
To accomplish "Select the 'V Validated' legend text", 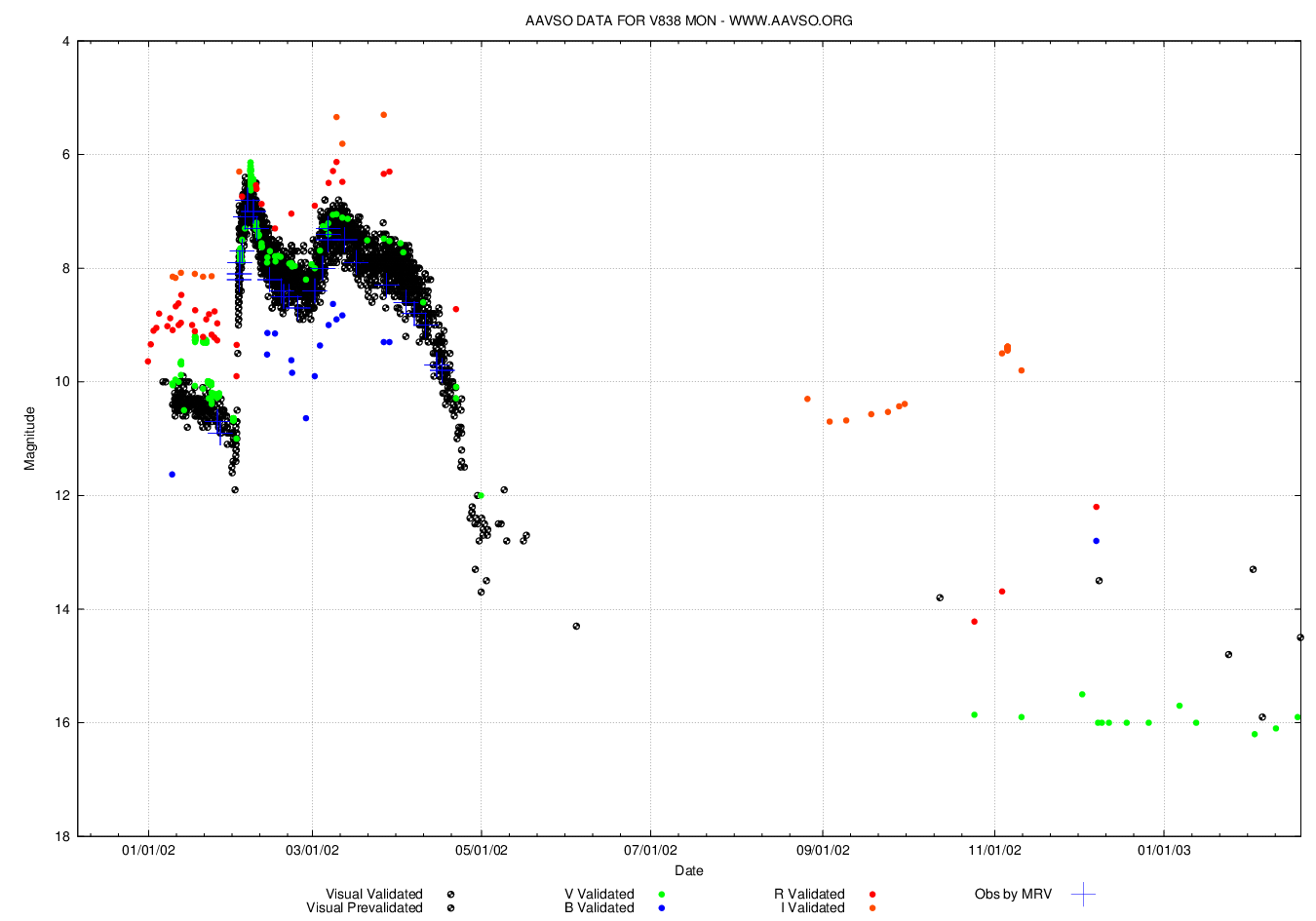I will tap(599, 894).
